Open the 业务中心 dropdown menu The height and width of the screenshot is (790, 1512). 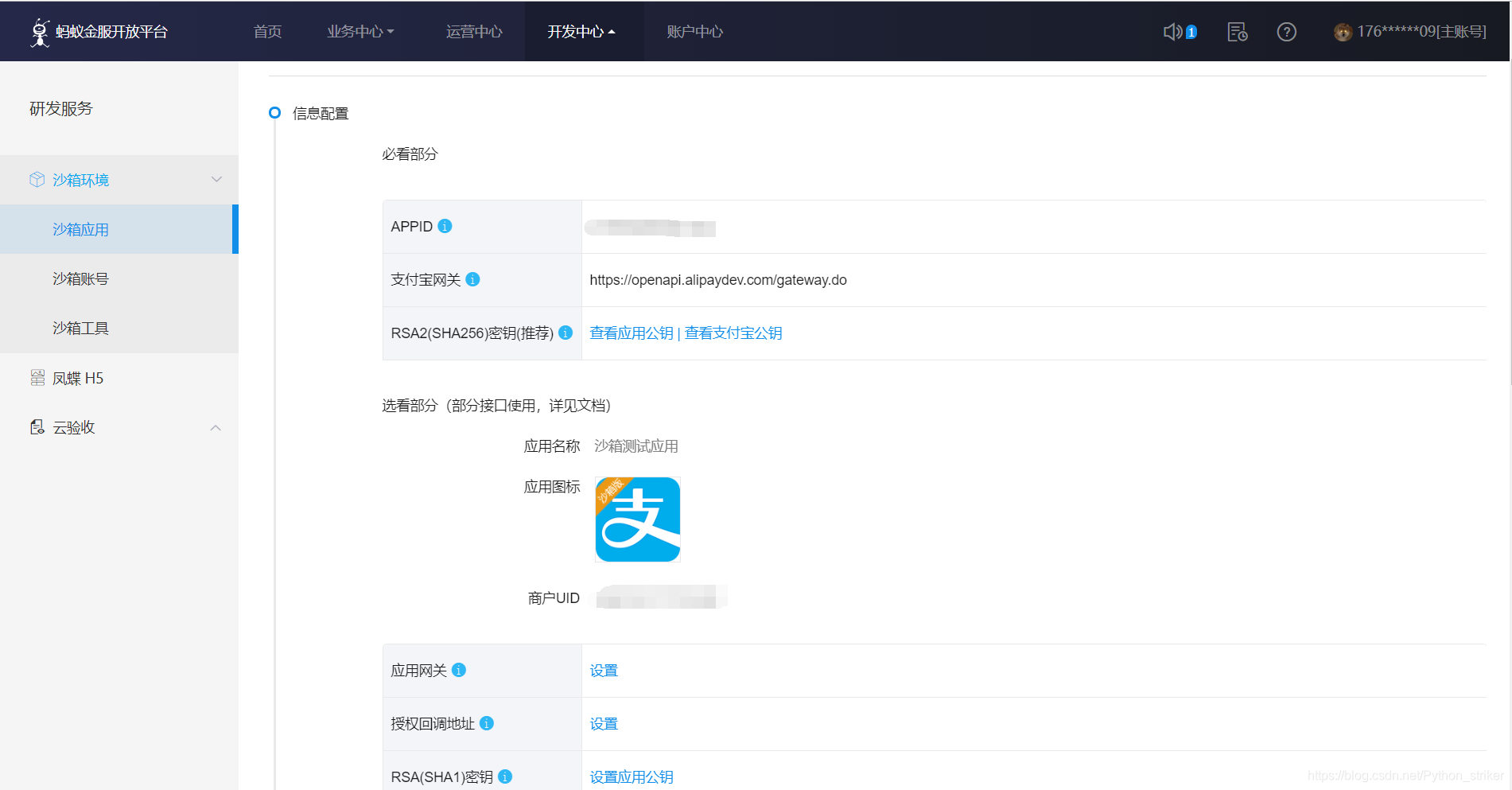pos(360,32)
